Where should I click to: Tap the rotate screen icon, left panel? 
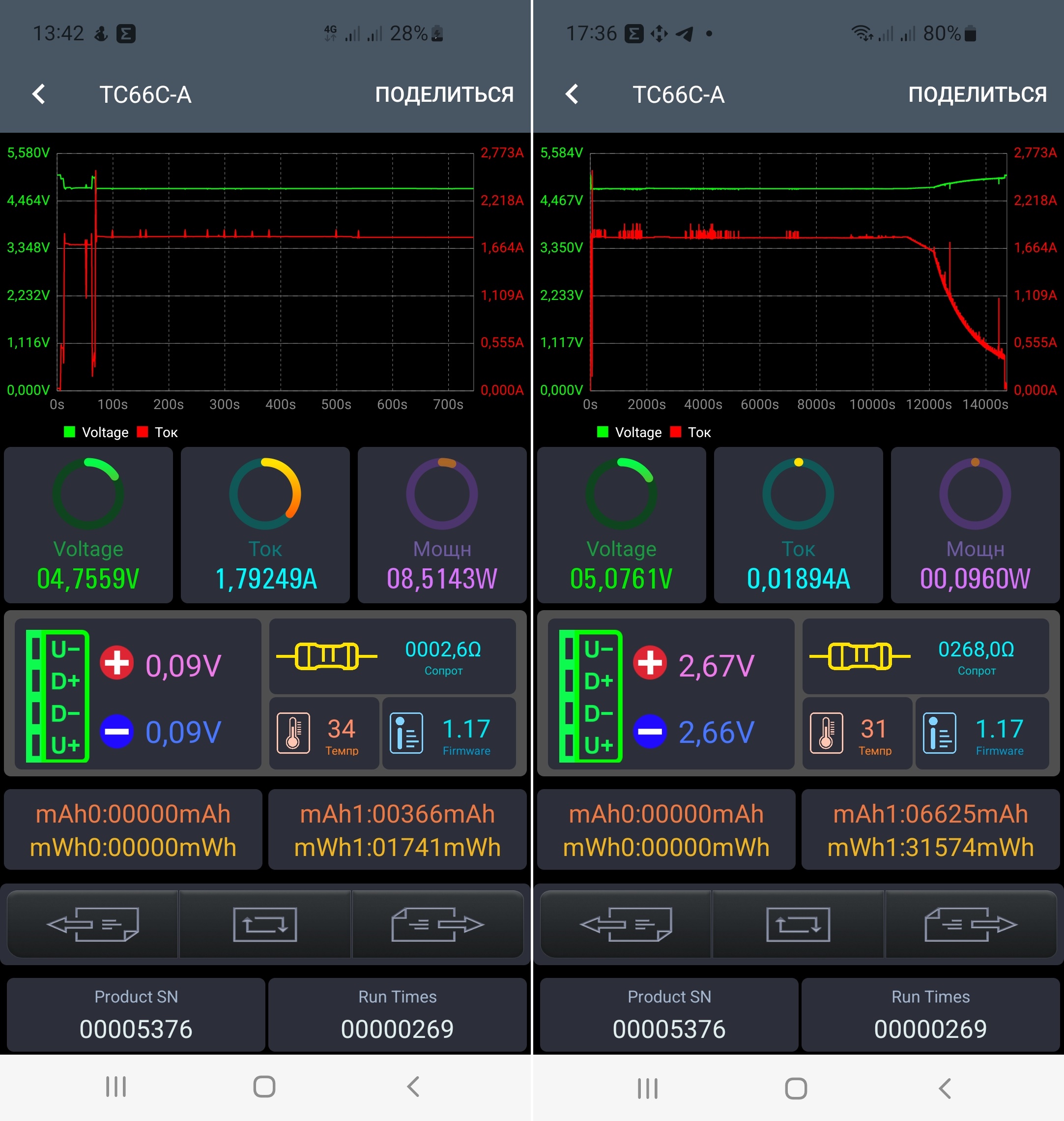point(265,925)
